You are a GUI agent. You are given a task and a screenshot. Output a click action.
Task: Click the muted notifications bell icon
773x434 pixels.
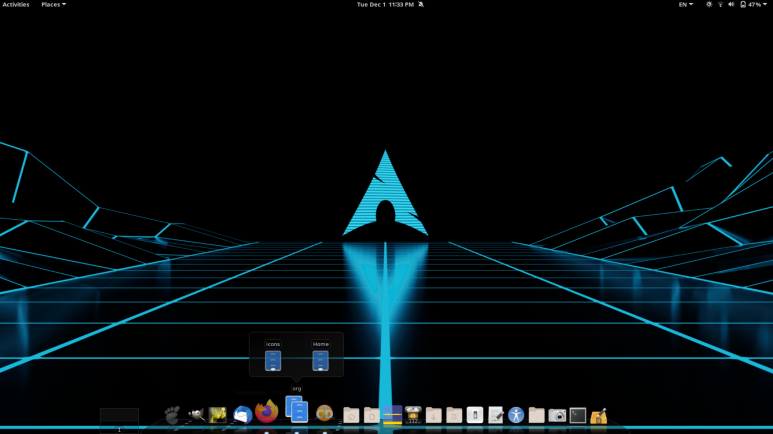(x=421, y=4)
